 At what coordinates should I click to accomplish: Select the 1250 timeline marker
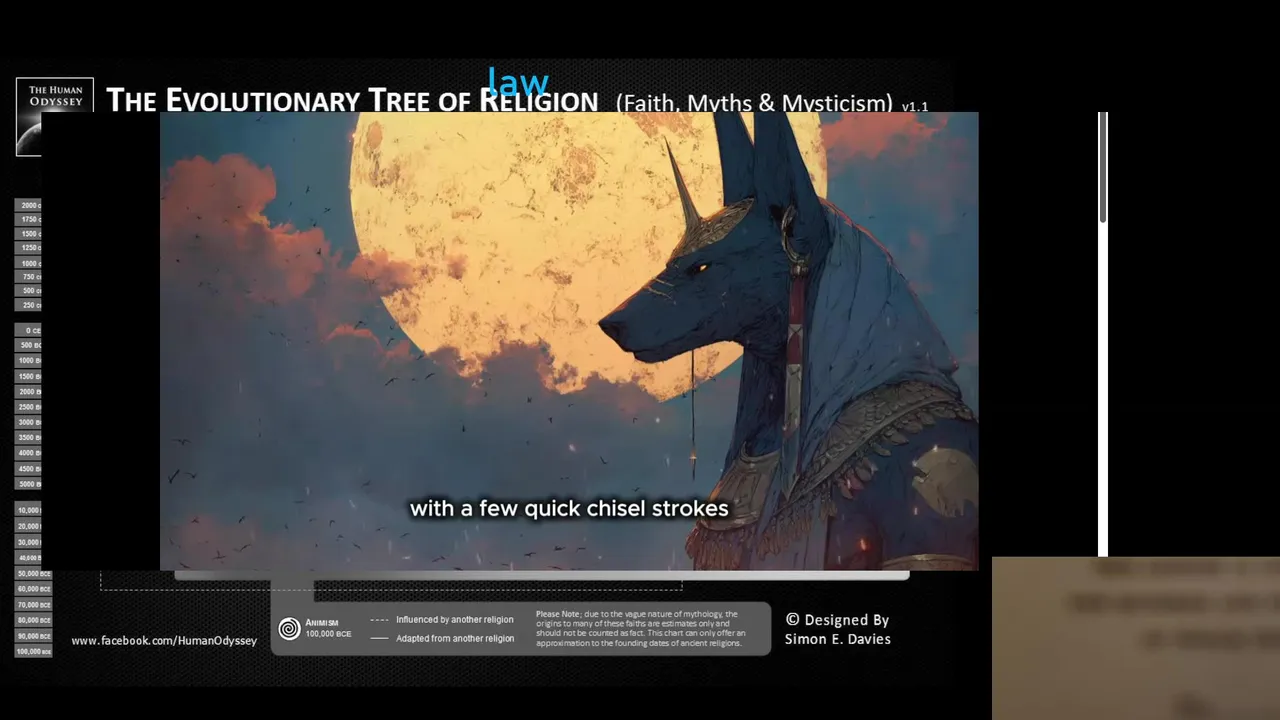[28, 247]
